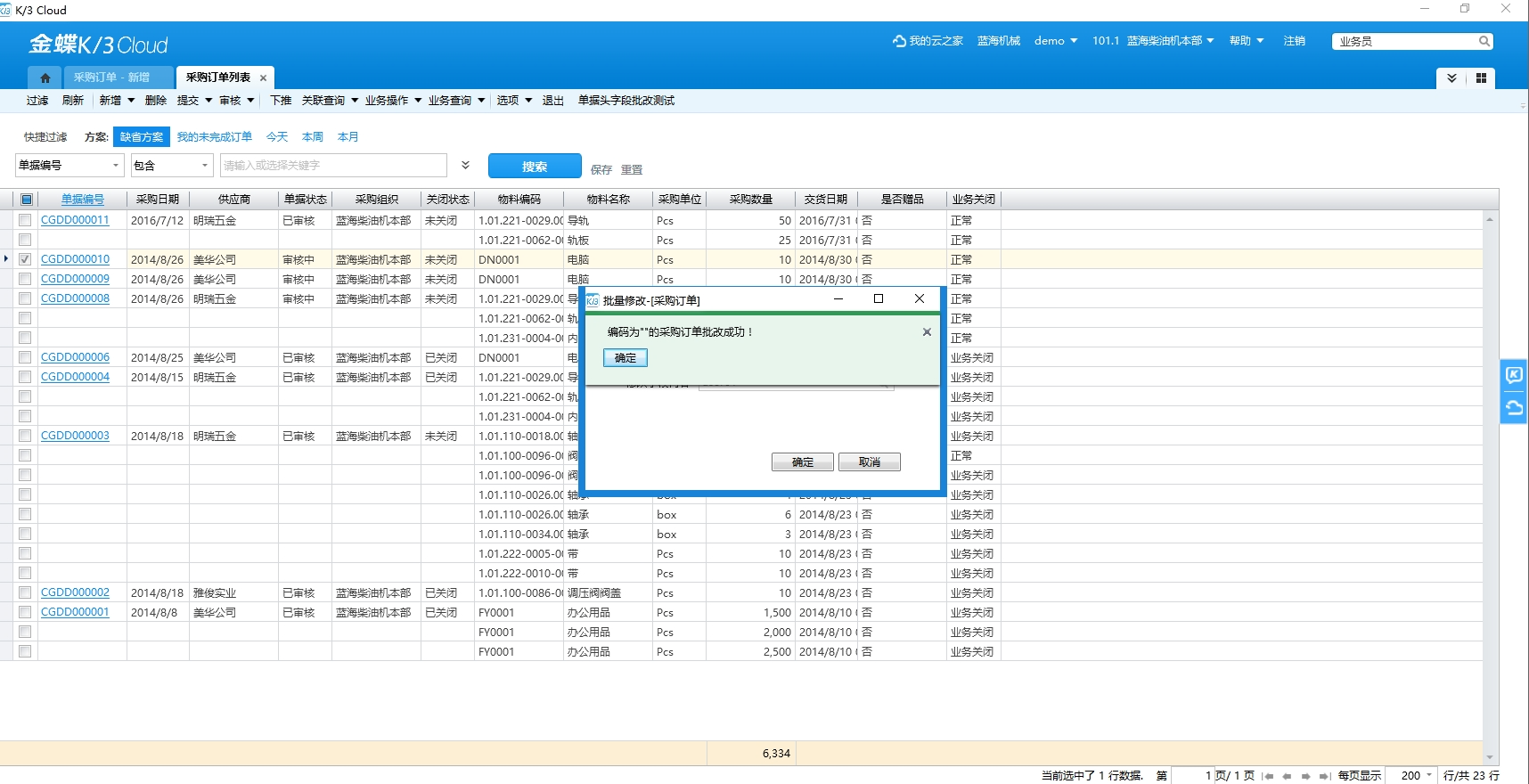
Task: Open the page size 200 dropdown
Action: tap(1429, 775)
